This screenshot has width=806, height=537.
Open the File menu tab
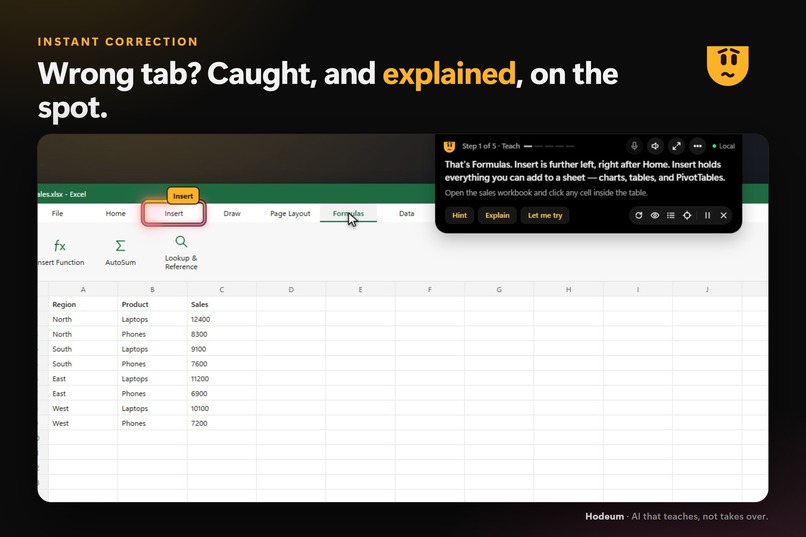tap(58, 213)
